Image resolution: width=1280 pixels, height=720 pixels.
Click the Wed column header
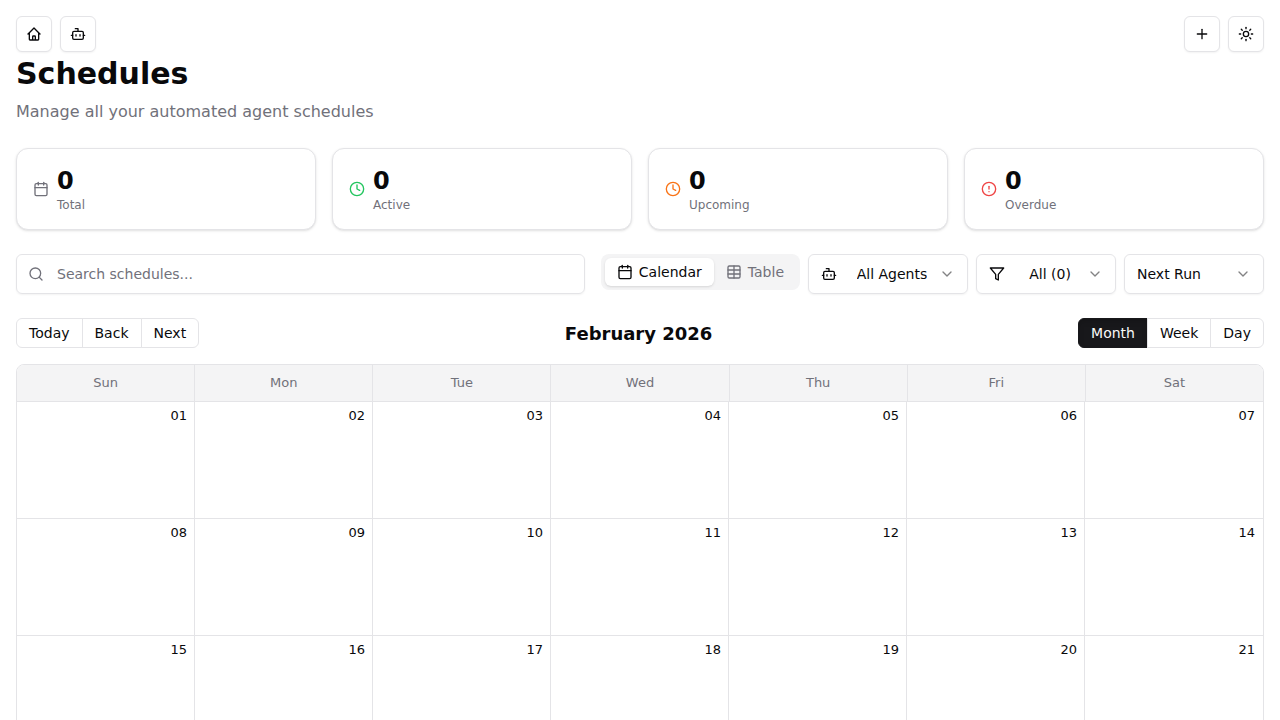pos(640,383)
